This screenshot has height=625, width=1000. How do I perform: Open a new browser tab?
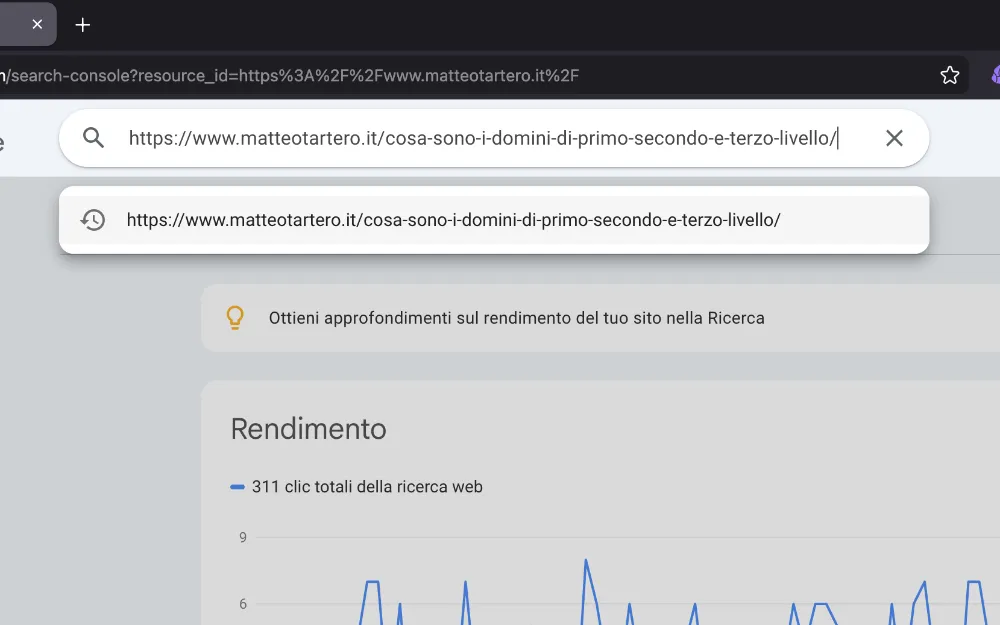pos(83,24)
